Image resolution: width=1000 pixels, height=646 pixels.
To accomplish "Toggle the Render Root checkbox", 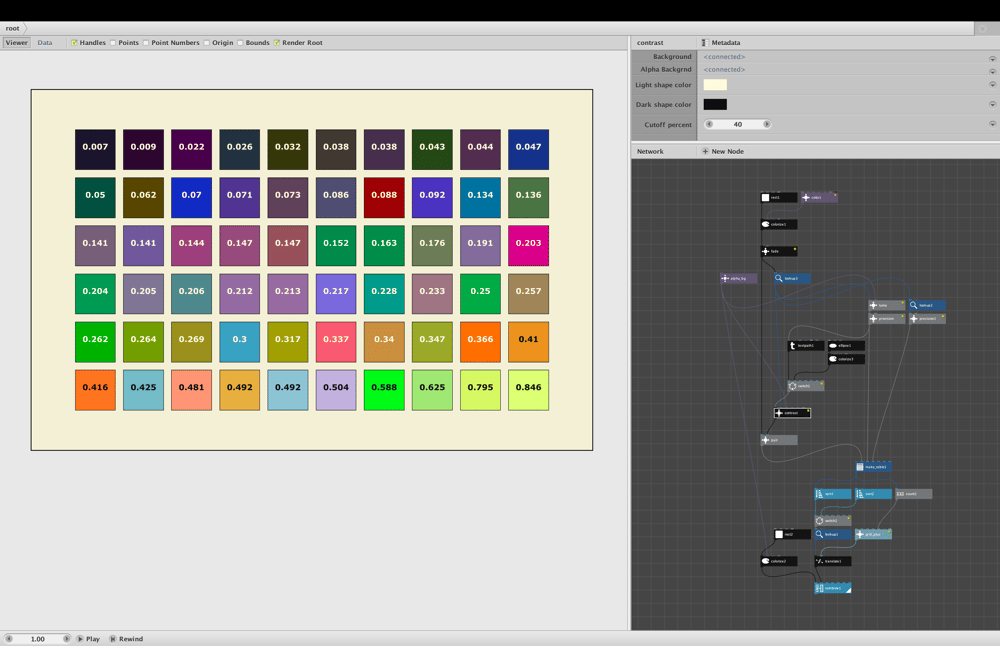I will click(x=277, y=43).
